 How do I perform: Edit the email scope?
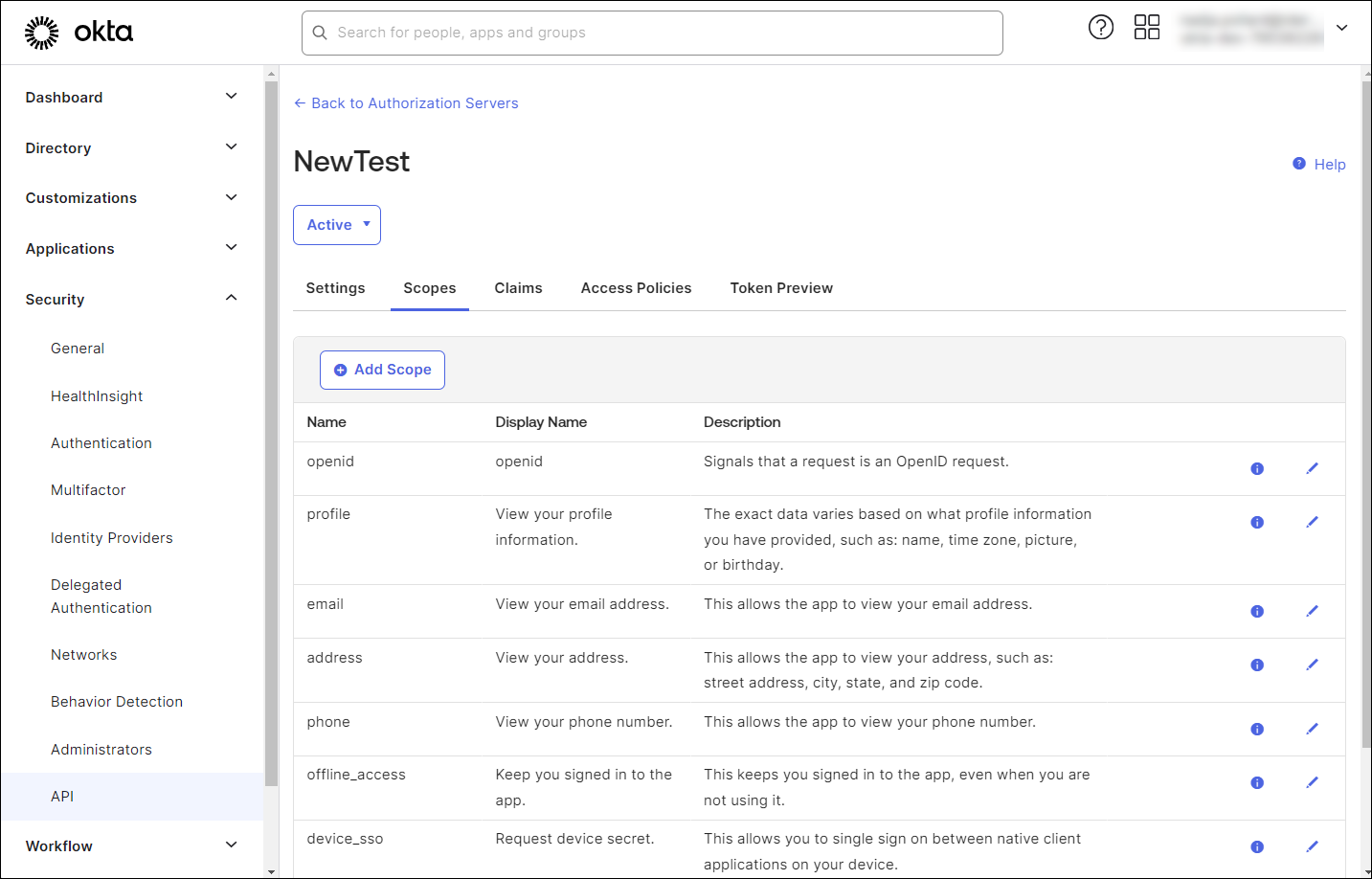point(1313,611)
